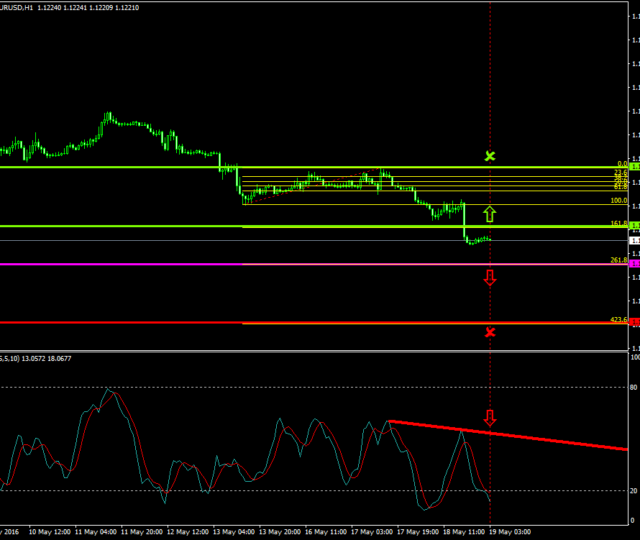640x540 pixels.
Task: Select the green X mark above price
Action: (490, 156)
